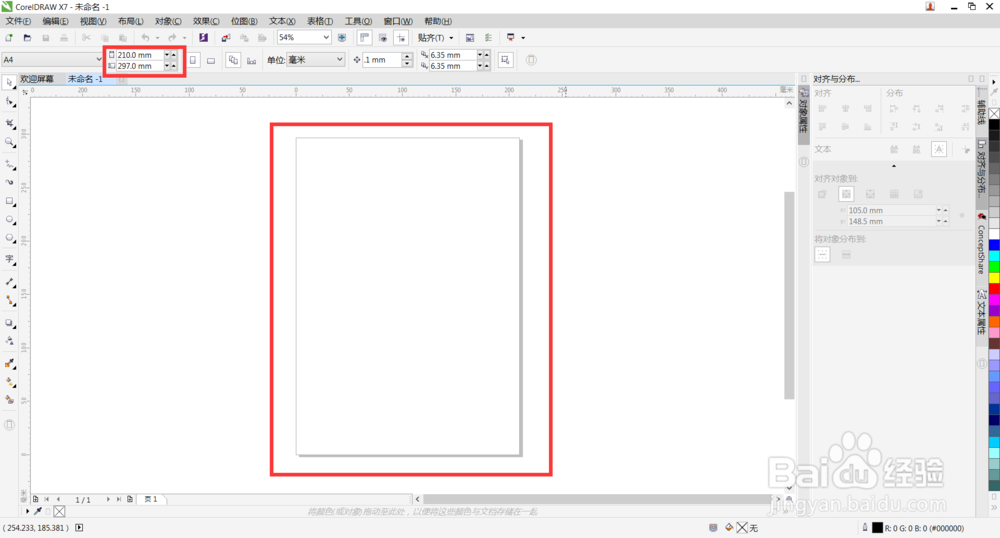The width and height of the screenshot is (1000, 538).
Task: Pick the red swatch in palette
Action: point(994,289)
